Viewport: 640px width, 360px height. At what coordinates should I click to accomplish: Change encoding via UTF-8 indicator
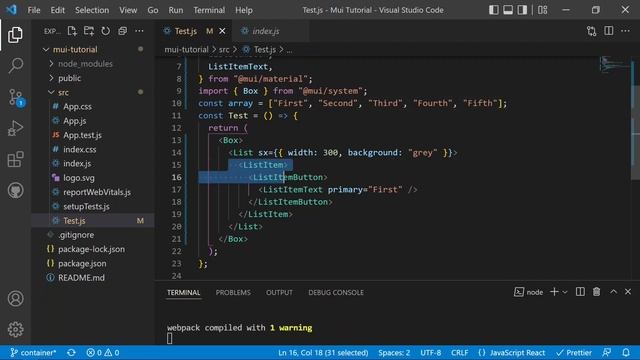coord(431,353)
